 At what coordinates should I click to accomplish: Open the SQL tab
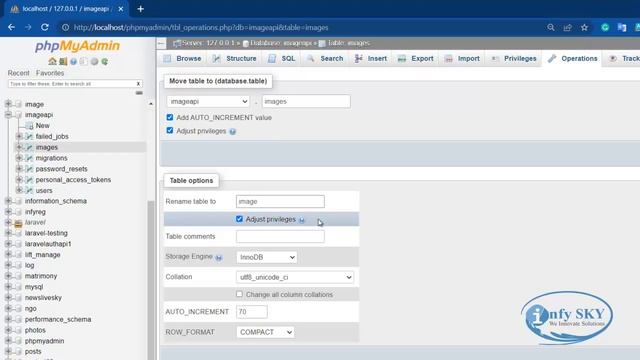[x=282, y=59]
